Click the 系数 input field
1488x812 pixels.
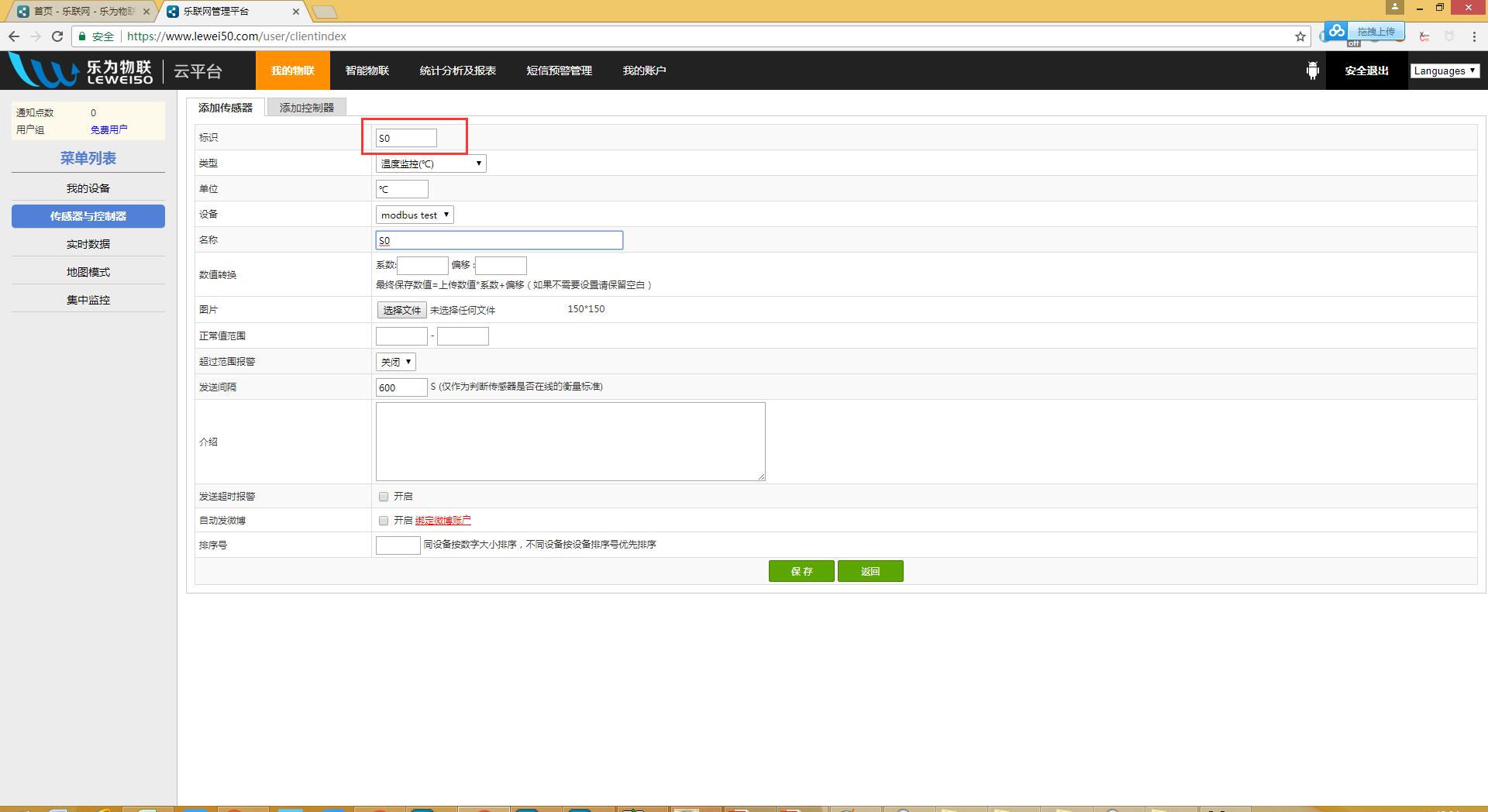point(422,265)
